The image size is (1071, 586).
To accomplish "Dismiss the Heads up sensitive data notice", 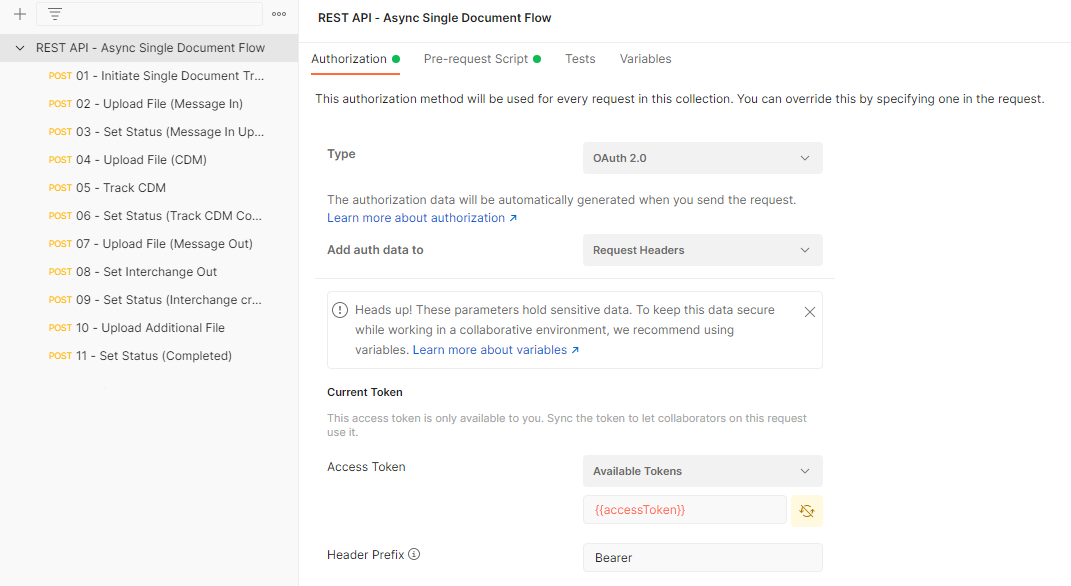I will pyautogui.click(x=810, y=312).
